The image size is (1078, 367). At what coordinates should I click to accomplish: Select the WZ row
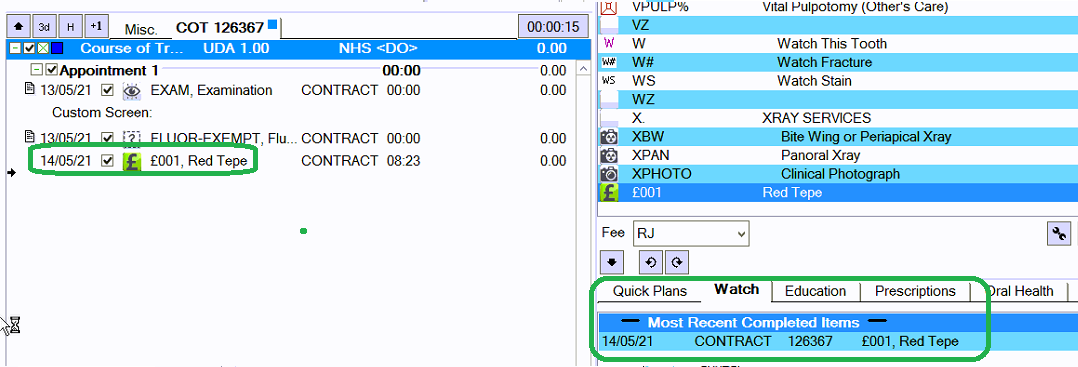pyautogui.click(x=838, y=100)
